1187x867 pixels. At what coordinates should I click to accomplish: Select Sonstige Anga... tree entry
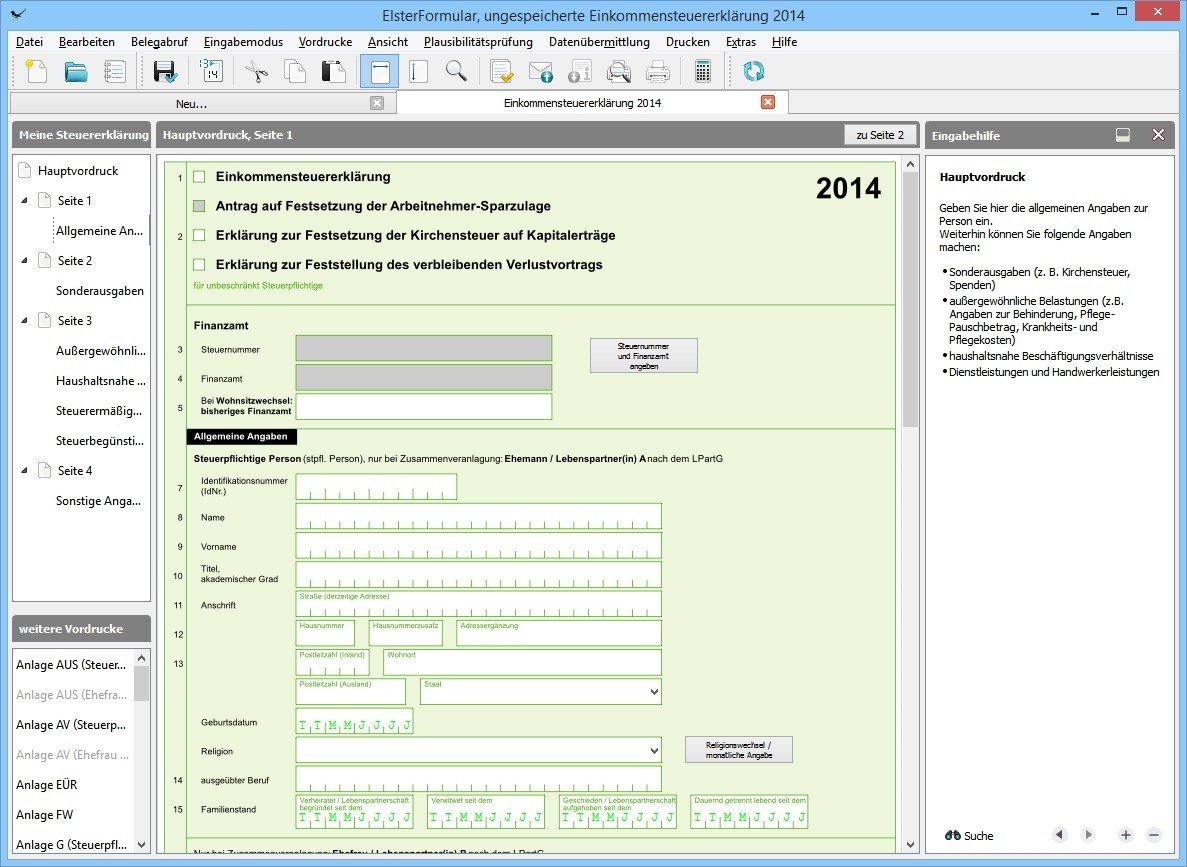point(98,501)
